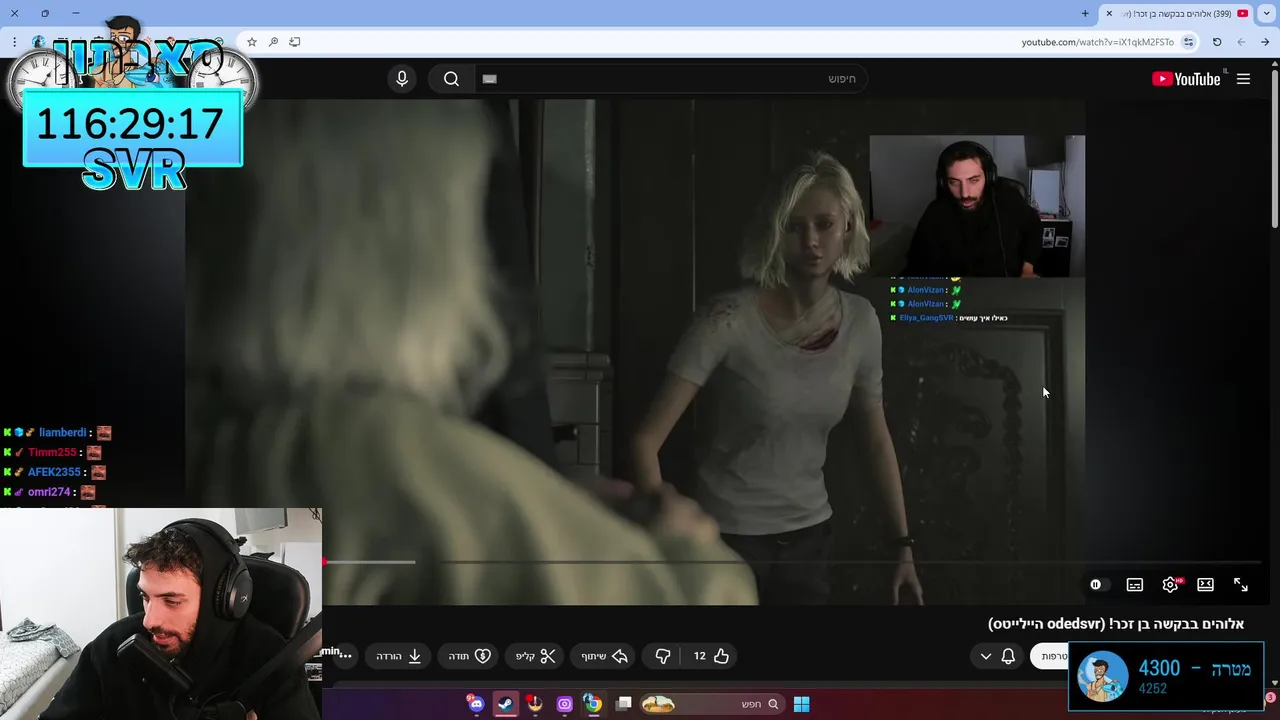Click chat username omri274
The width and height of the screenshot is (1280, 720).
pyautogui.click(x=49, y=492)
